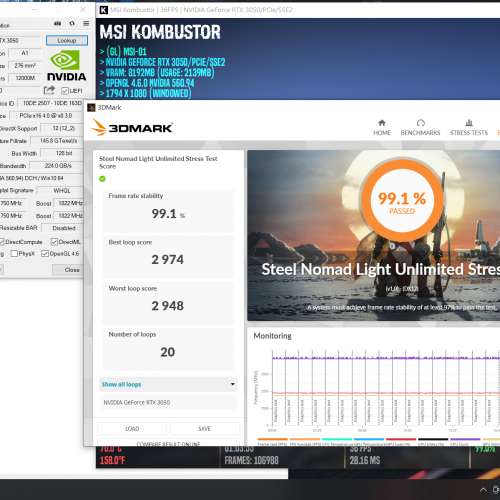The width and height of the screenshot is (500, 500).
Task: Click the SAVE button in 3DMark
Action: [204, 429]
